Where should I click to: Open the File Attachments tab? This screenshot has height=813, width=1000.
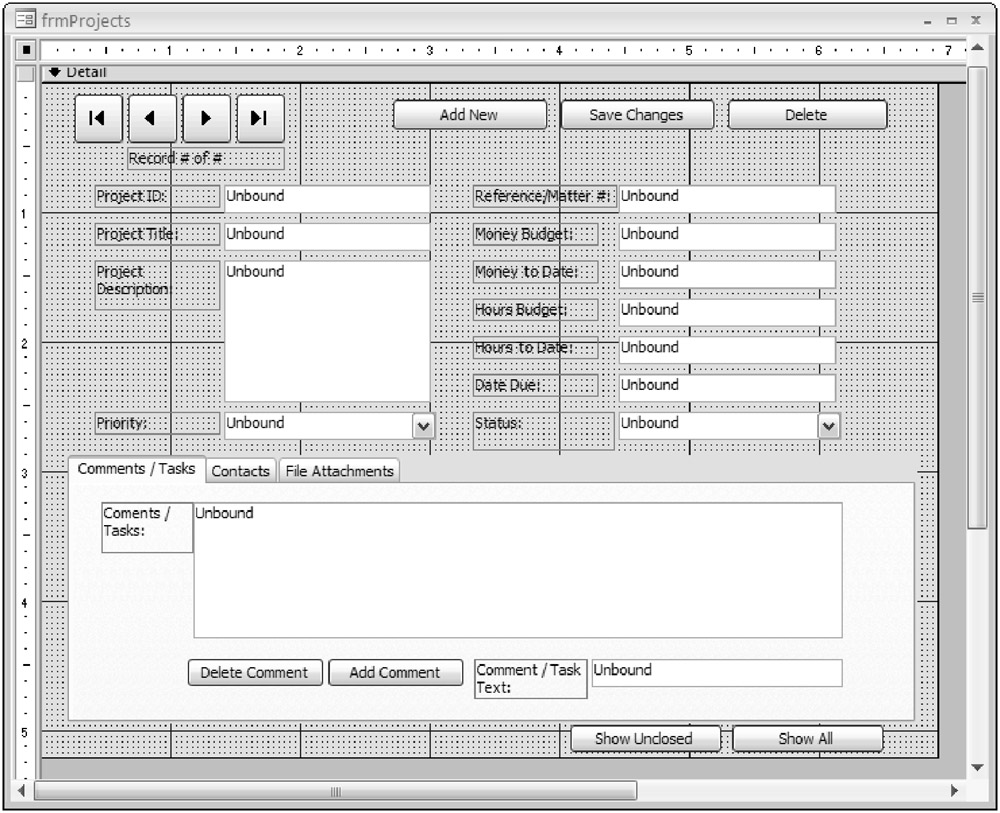coord(339,471)
